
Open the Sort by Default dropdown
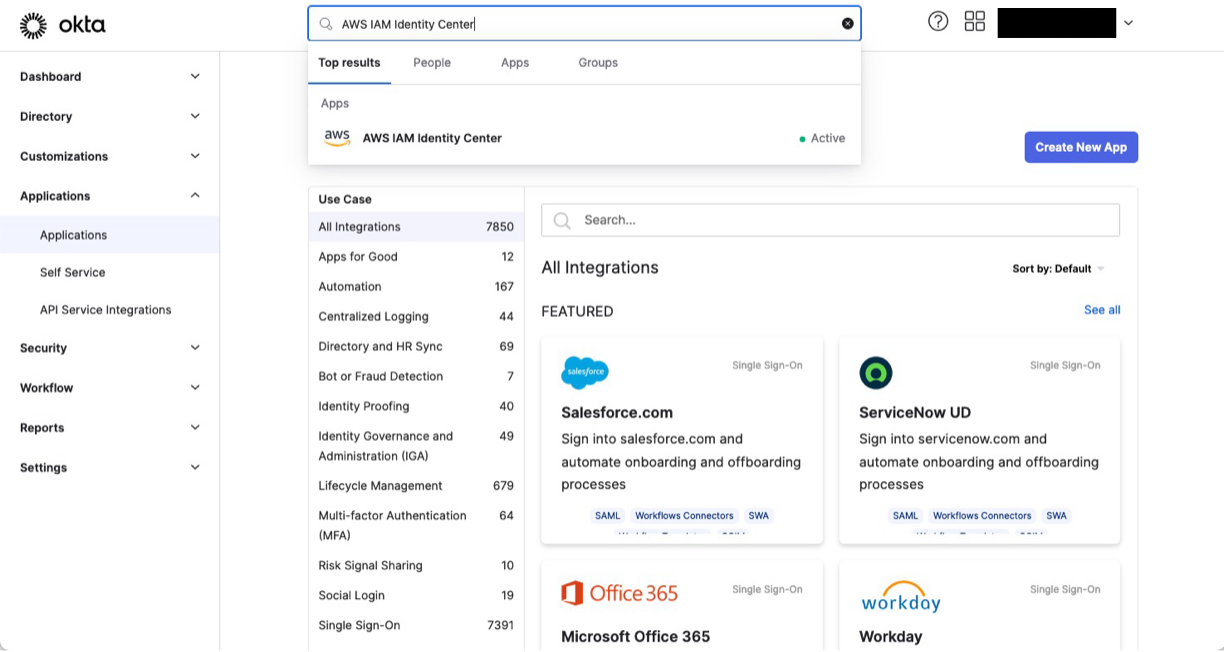(1059, 268)
